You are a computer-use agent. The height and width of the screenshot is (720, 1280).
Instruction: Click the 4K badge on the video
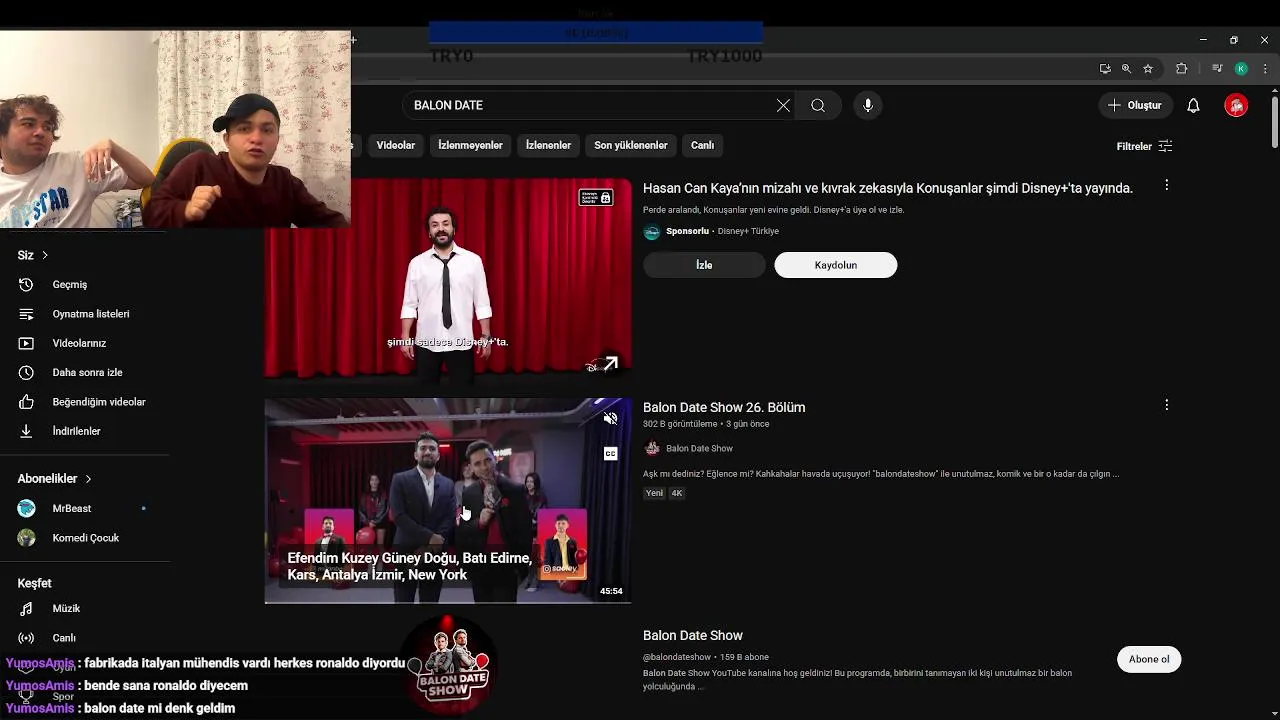(677, 493)
